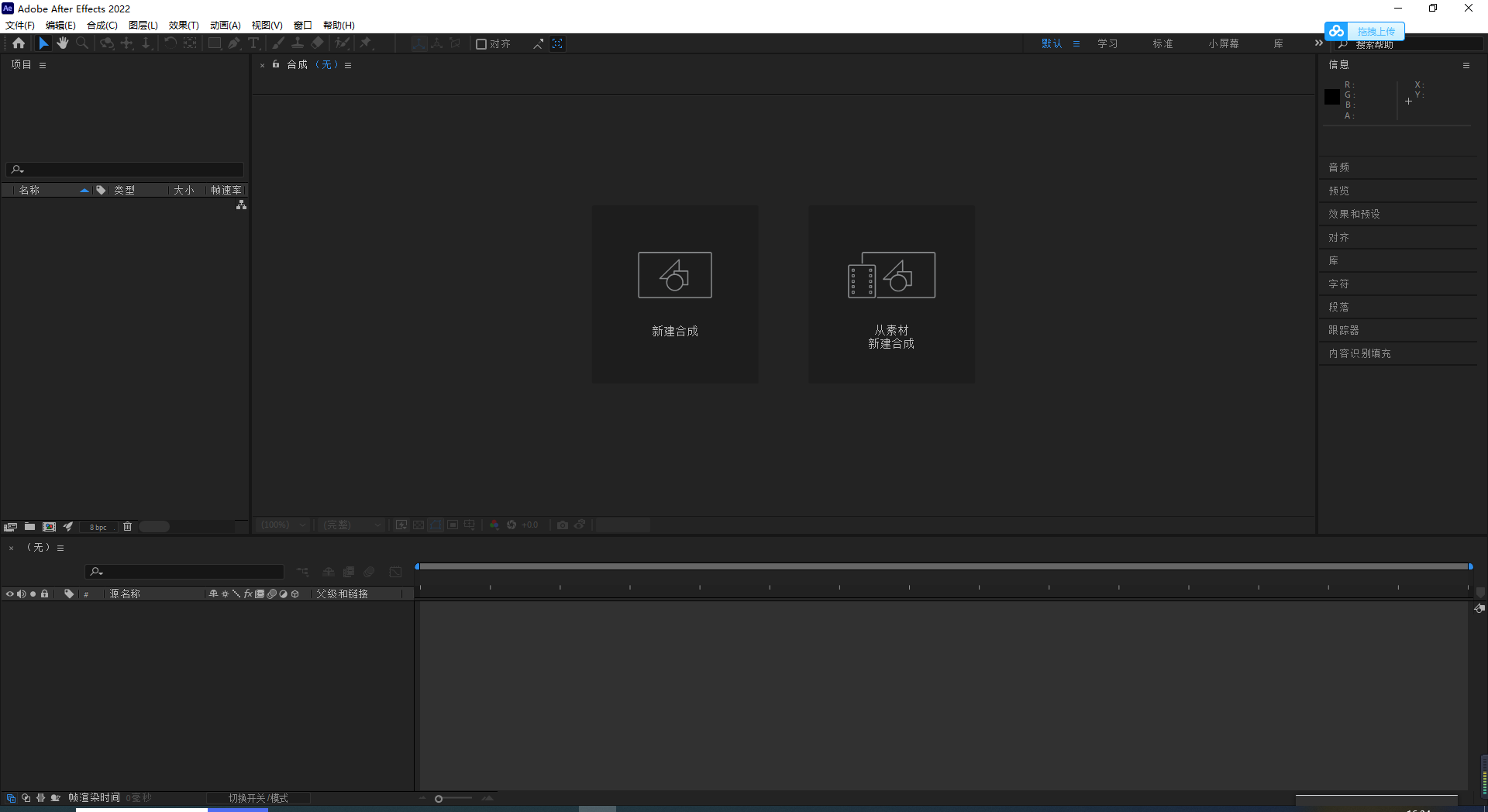Click the 新建合成 button
Viewport: 1488px width, 812px height.
click(675, 294)
